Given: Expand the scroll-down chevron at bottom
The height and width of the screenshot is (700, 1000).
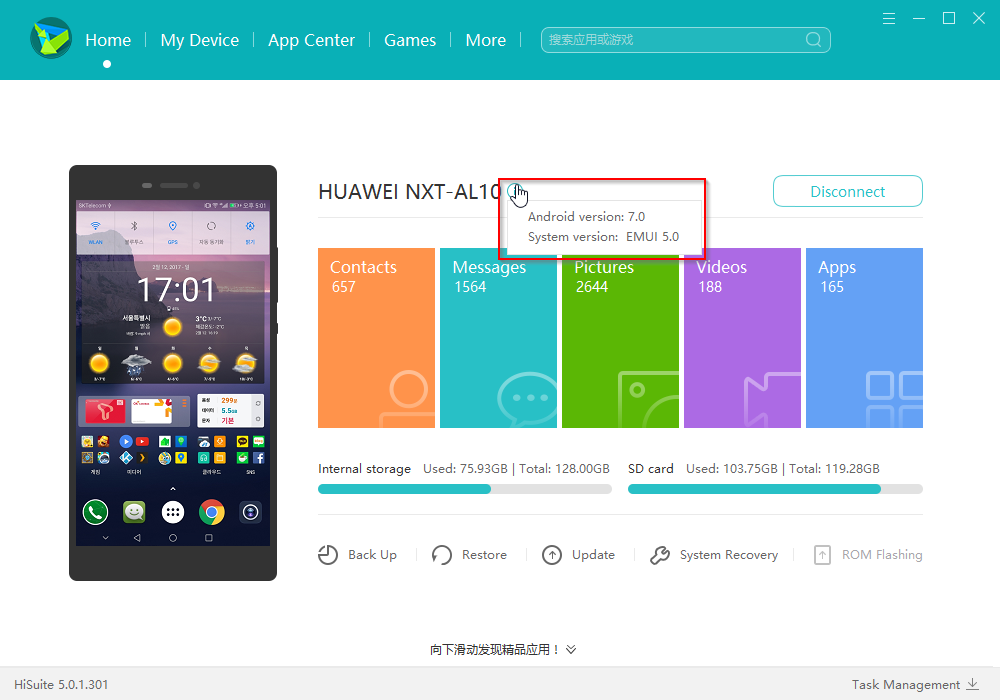Looking at the screenshot, I should pyautogui.click(x=571, y=649).
